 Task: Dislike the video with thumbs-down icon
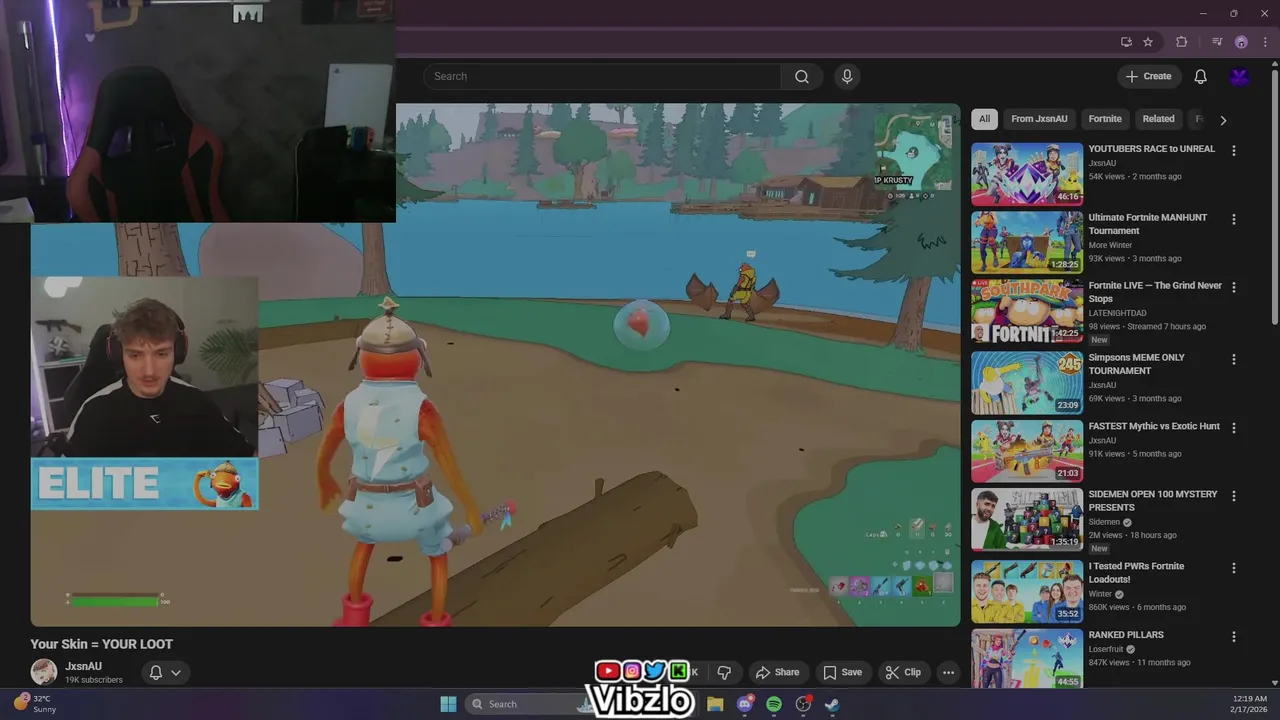pos(724,672)
